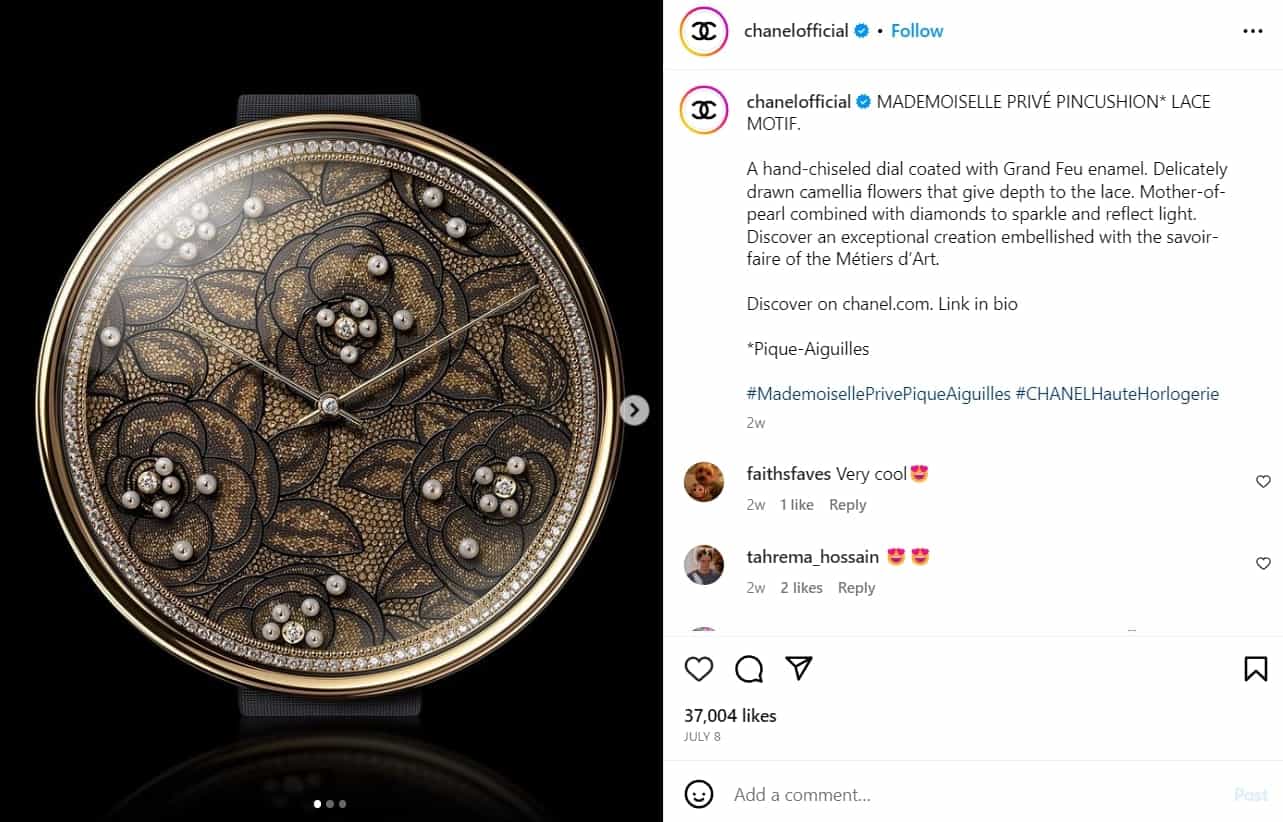The image size is (1283, 822).
Task: Save post using bookmark icon
Action: point(1256,669)
